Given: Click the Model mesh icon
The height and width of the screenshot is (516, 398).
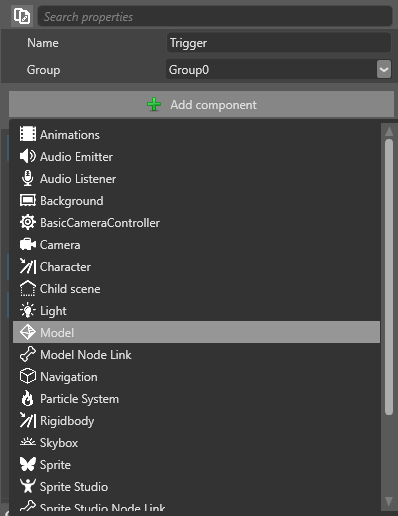Looking at the screenshot, I should click(x=28, y=333).
